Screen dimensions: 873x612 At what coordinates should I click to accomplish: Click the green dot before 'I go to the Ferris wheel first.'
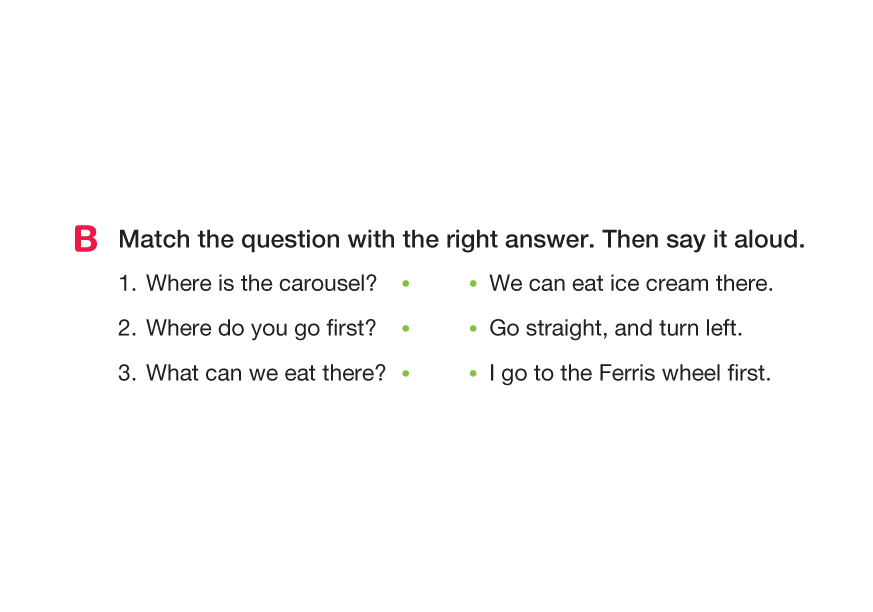[x=472, y=374]
